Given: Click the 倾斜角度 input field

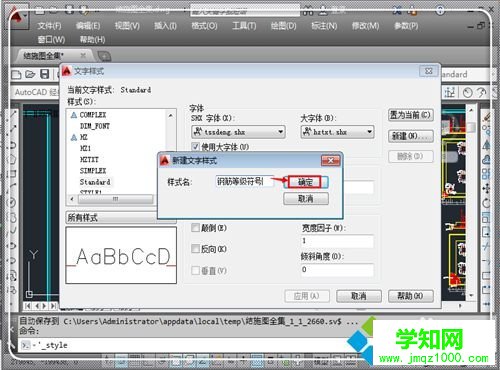Looking at the screenshot, I should point(337,269).
